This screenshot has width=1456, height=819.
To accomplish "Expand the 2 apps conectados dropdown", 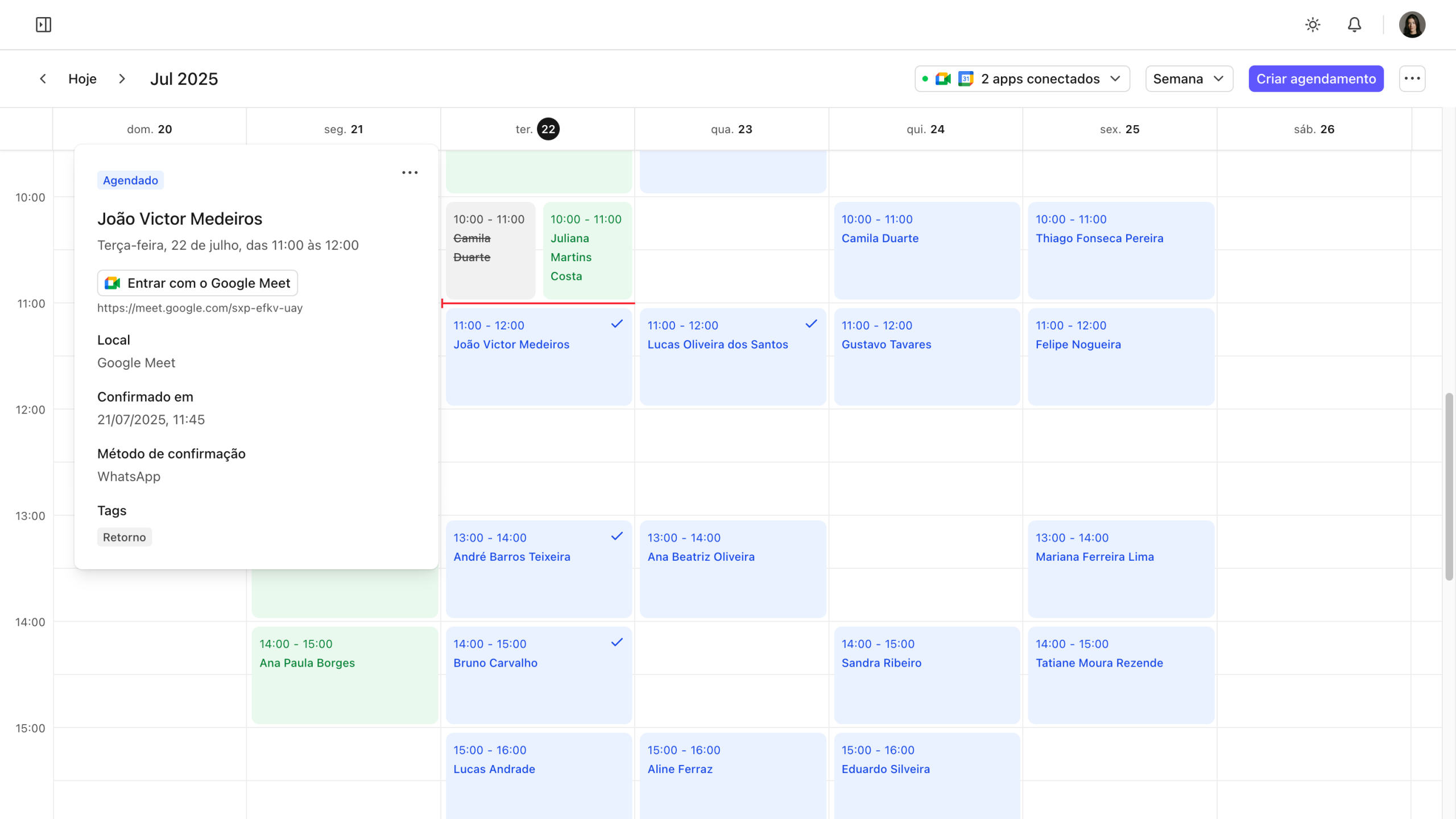I will coord(1022,78).
